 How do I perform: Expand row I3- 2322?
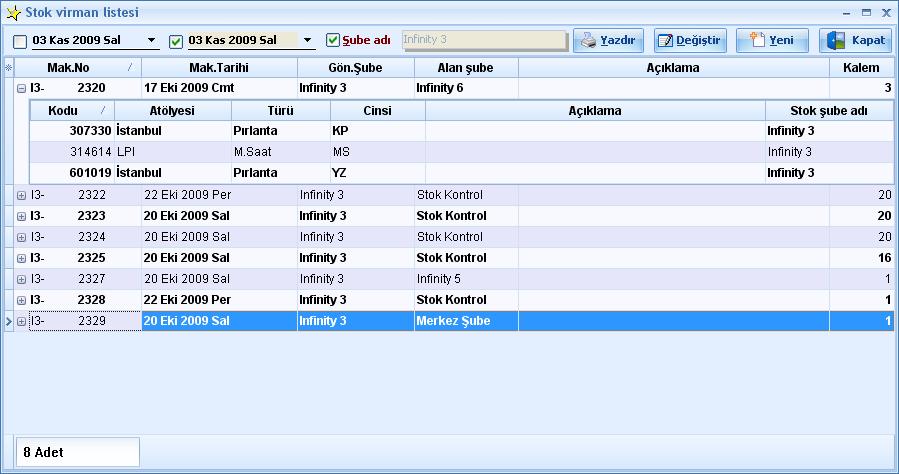(21, 195)
